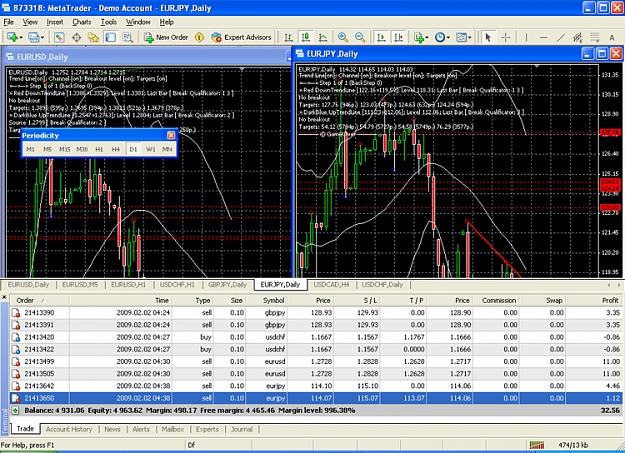The width and height of the screenshot is (625, 453).
Task: Click the green icon beside Balance
Action: 15,410
